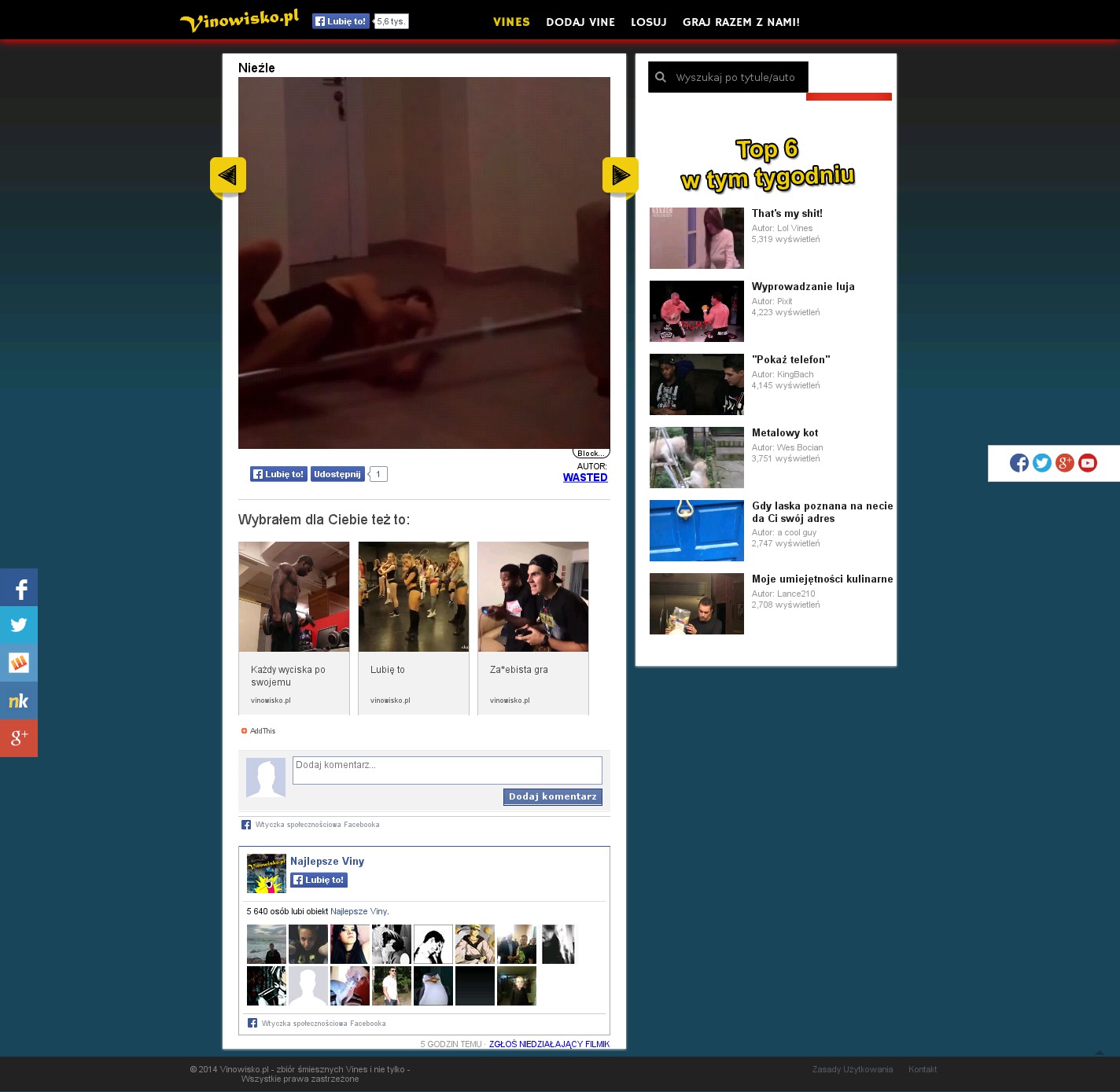Click the Vinowisko.pl logo
The width and height of the screenshot is (1120, 1092).
(240, 20)
